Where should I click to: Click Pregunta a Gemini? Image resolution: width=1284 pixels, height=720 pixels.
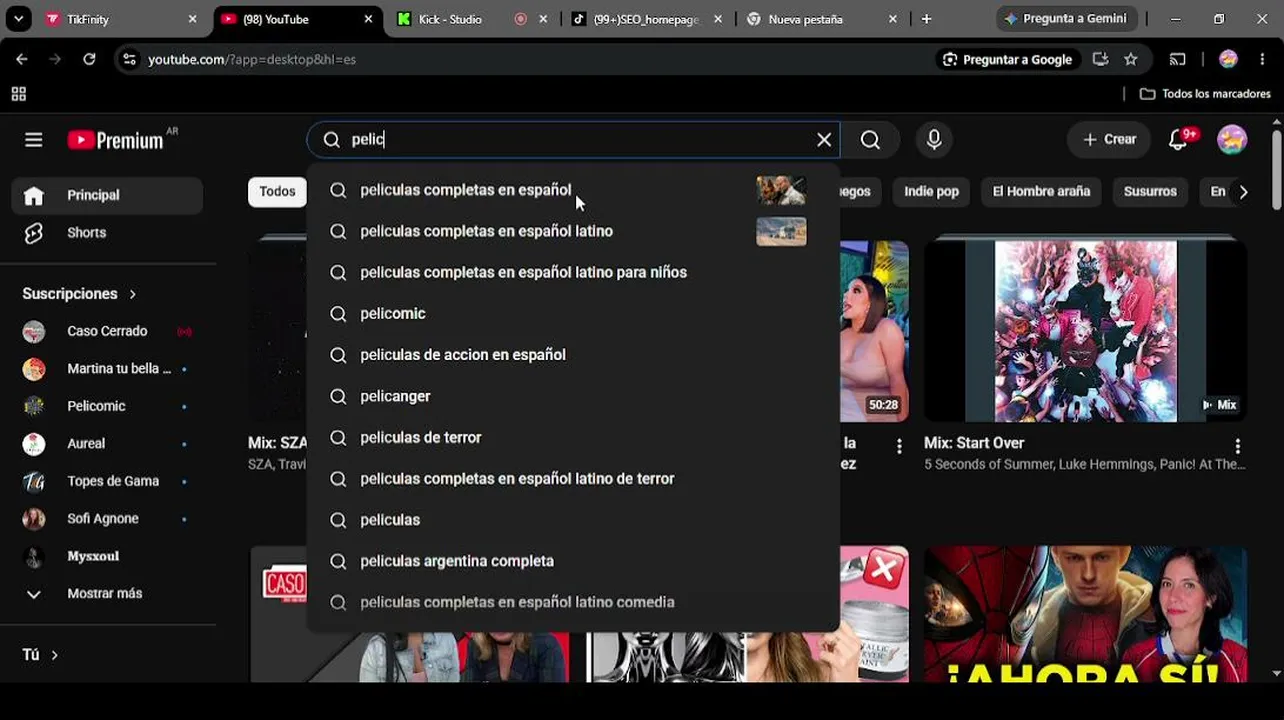pyautogui.click(x=1066, y=19)
